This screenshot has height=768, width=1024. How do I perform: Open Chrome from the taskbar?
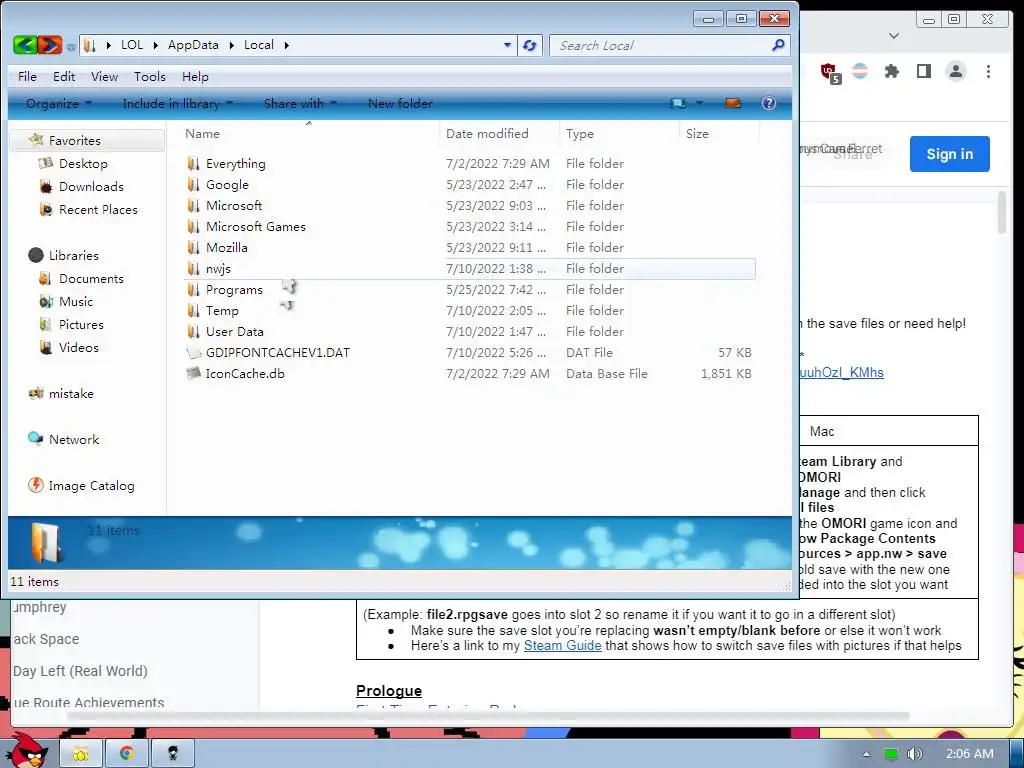click(x=127, y=754)
